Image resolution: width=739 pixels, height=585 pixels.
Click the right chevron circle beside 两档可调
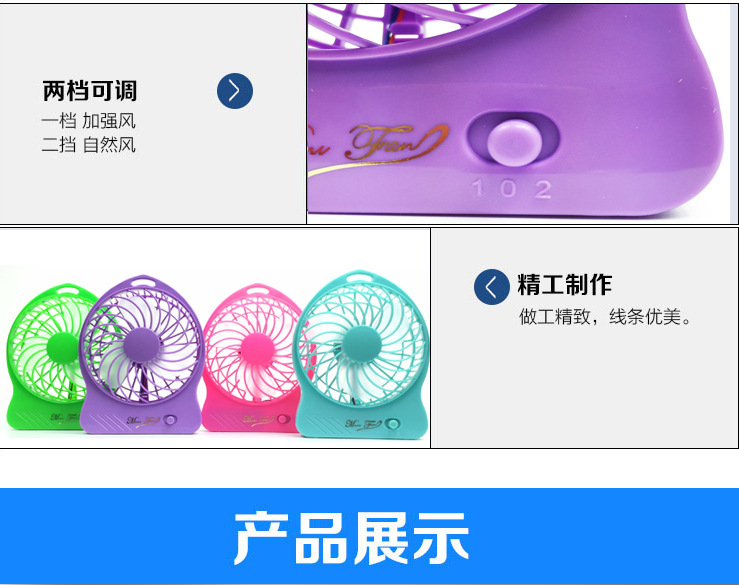point(235,91)
